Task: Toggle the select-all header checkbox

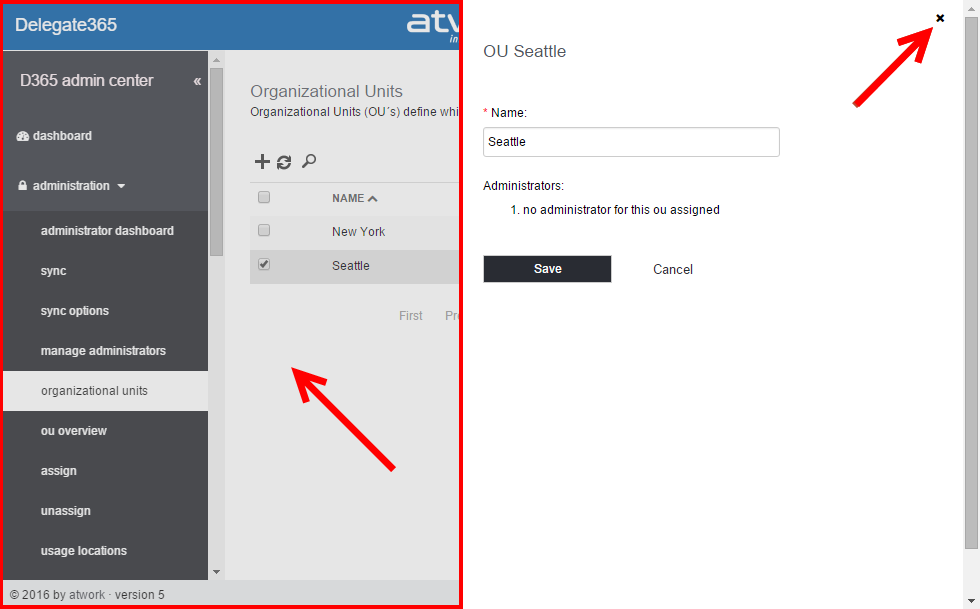Action: coord(264,197)
